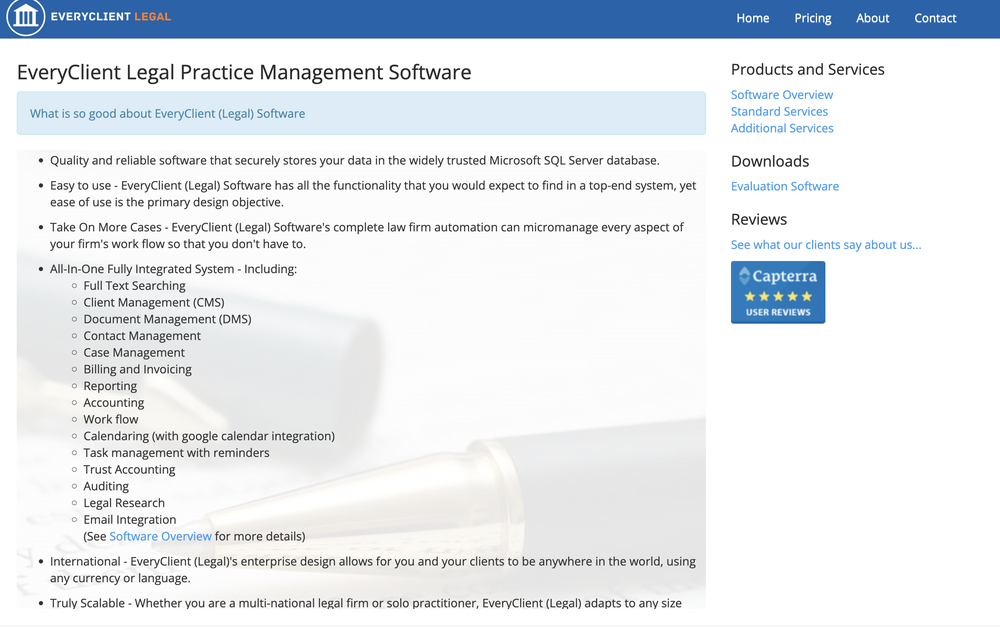This screenshot has width=1000, height=629.
Task: Click the EveryClient Legal building logo icon
Action: (26, 17)
